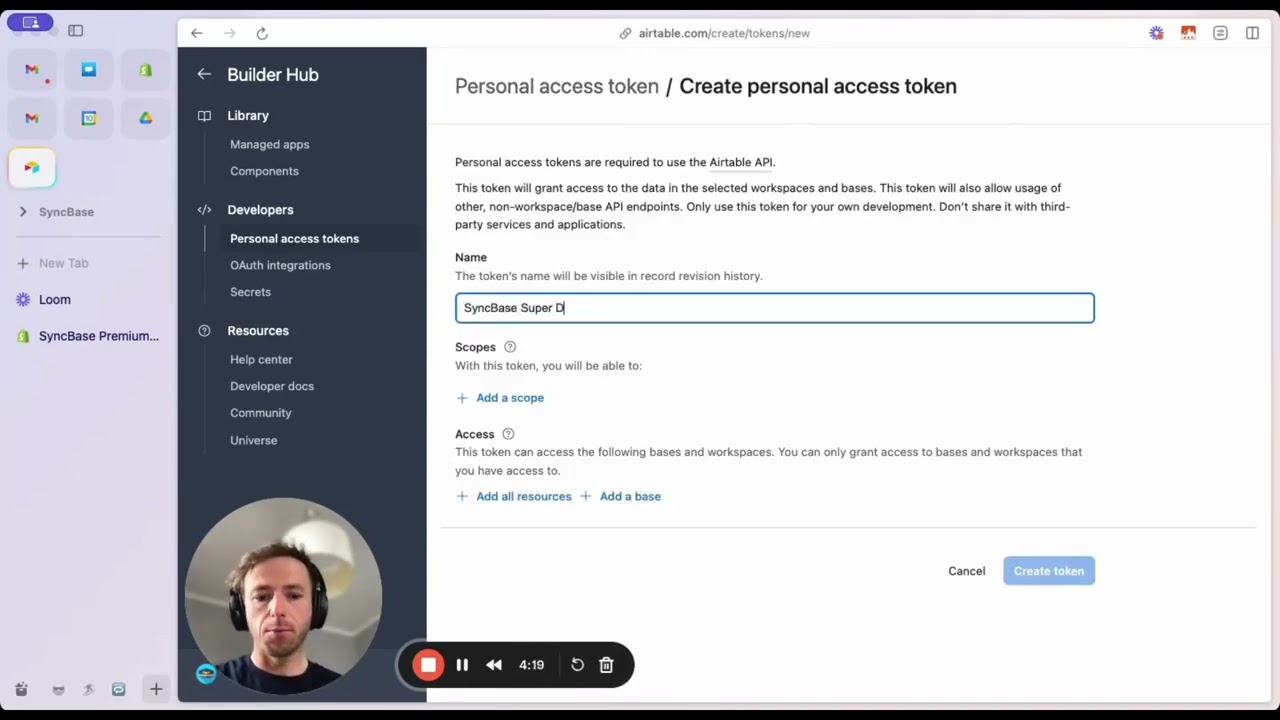Image resolution: width=1280 pixels, height=720 pixels.
Task: Open Components in the Library
Action: tap(264, 171)
